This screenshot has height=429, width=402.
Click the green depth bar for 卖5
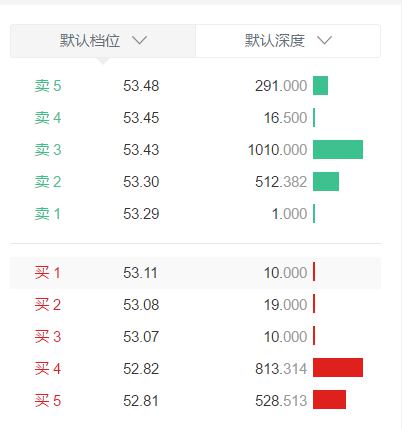coord(320,86)
